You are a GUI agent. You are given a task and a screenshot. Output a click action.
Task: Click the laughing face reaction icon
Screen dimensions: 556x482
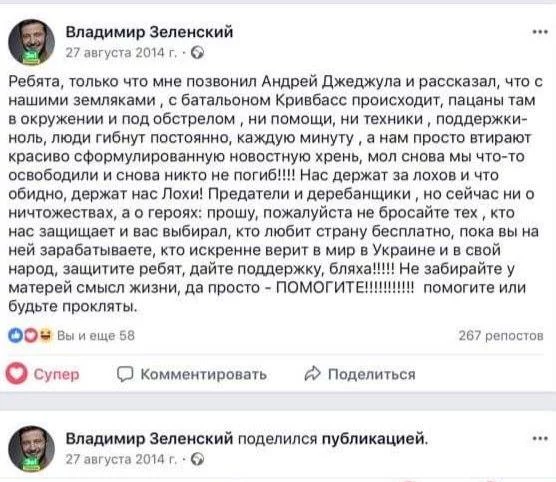click(x=45, y=336)
